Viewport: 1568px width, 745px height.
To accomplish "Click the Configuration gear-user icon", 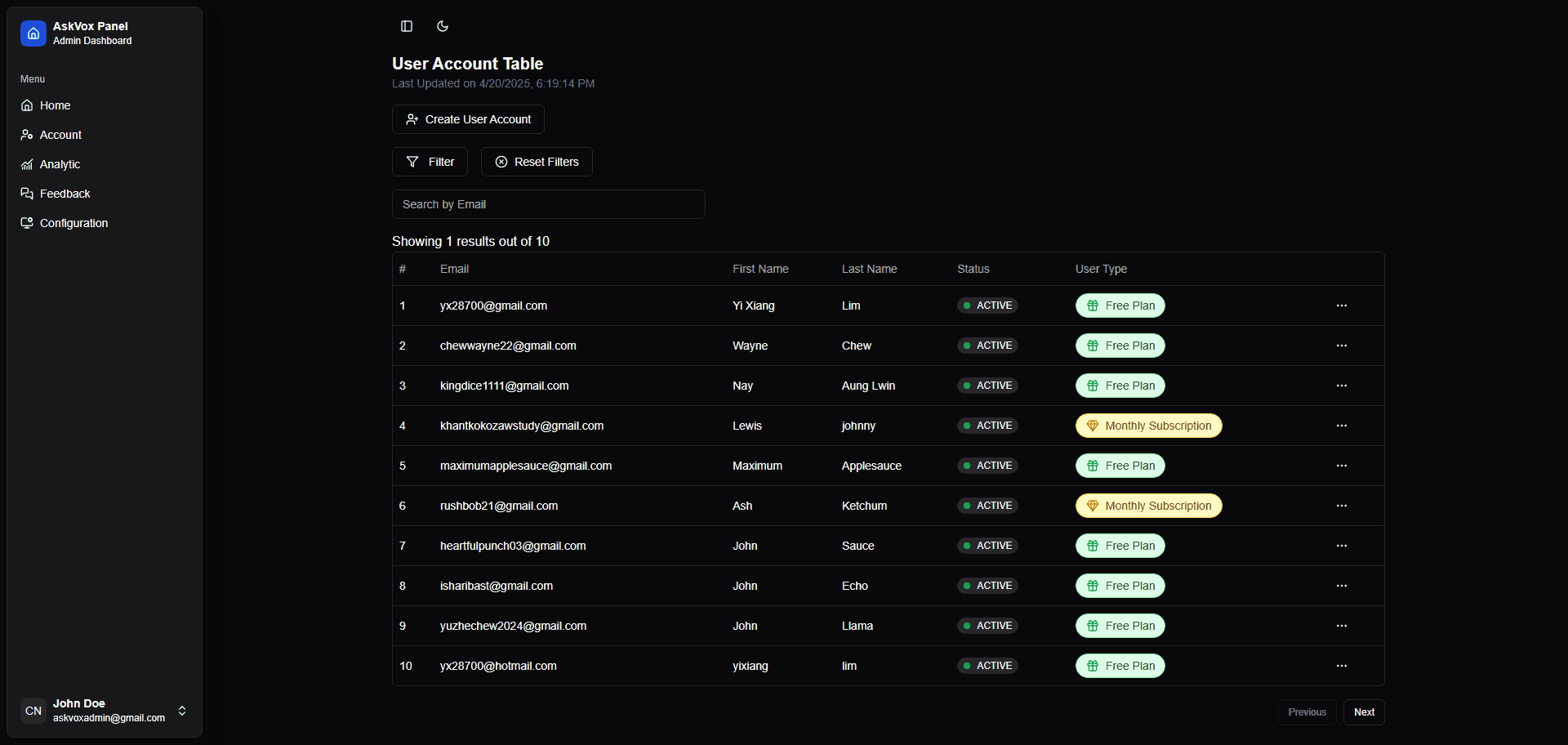I will click(x=27, y=223).
